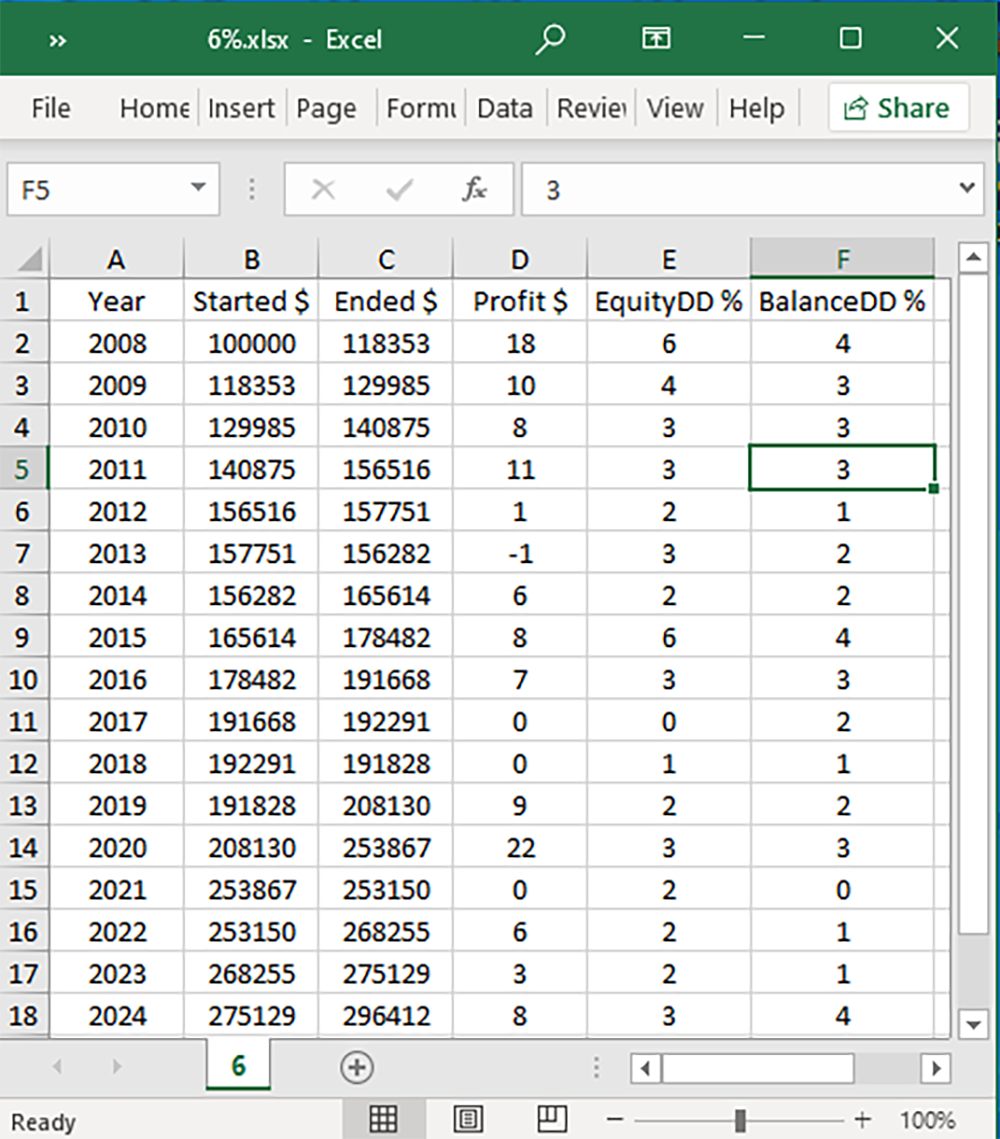The image size is (1000, 1139).
Task: Expand the formula bar with chevron
Action: 966,188
